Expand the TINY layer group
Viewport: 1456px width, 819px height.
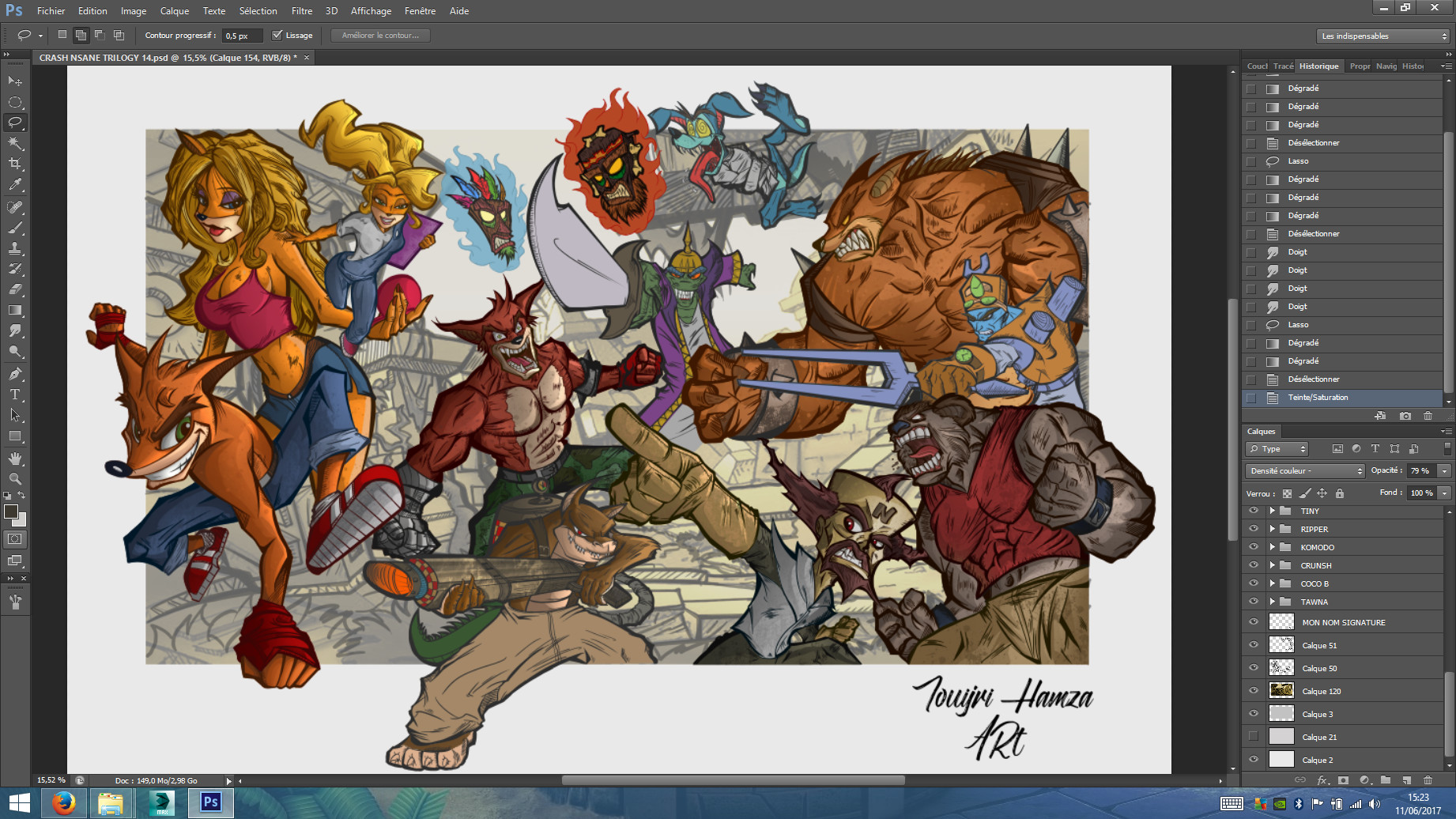[x=1272, y=511]
